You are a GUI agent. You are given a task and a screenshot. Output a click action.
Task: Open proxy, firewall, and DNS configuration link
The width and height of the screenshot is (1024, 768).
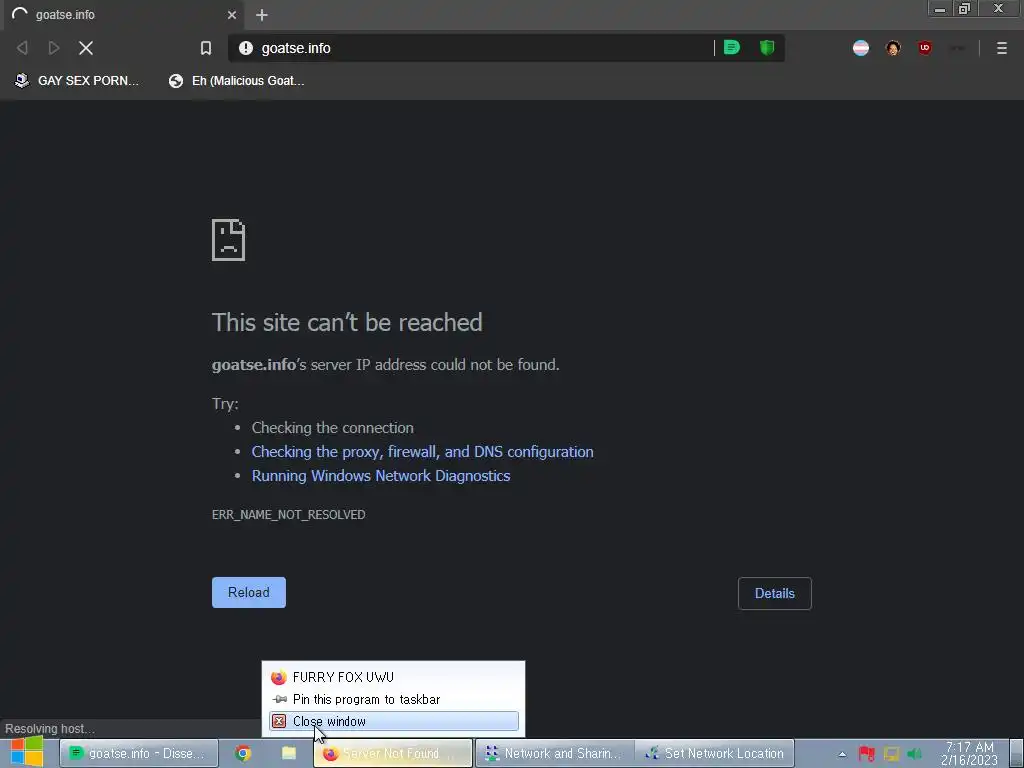[x=423, y=452]
